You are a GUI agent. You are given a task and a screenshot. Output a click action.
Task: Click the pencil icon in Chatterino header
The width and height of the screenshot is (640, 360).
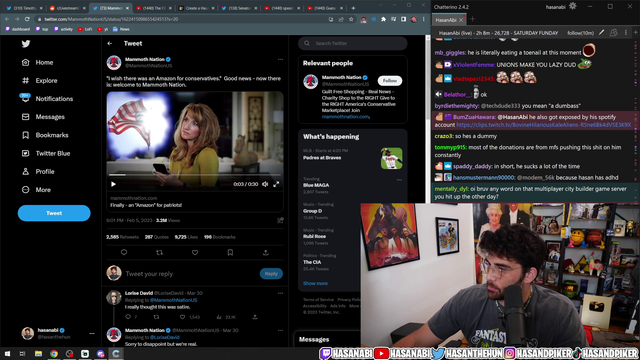(x=601, y=33)
